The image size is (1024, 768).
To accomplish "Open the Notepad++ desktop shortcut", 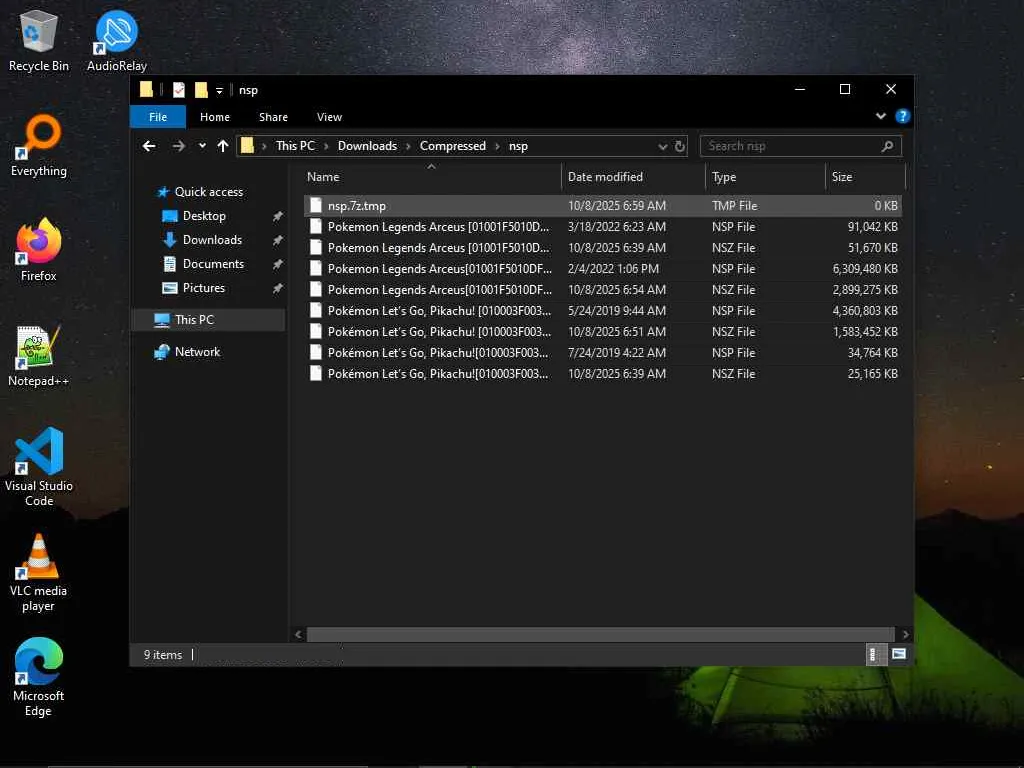I will click(39, 356).
